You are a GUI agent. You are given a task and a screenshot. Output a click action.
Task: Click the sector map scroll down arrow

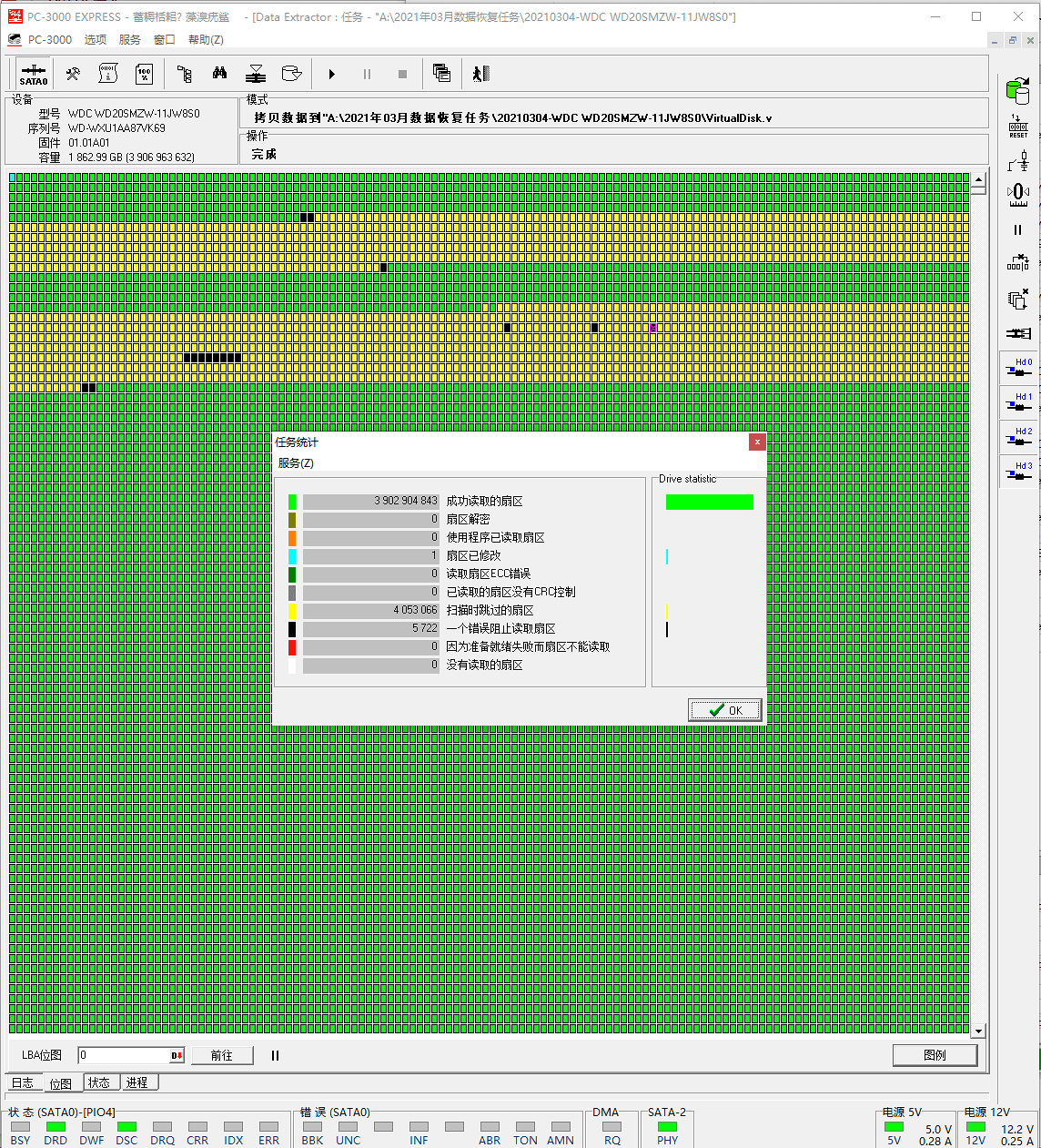978,1031
